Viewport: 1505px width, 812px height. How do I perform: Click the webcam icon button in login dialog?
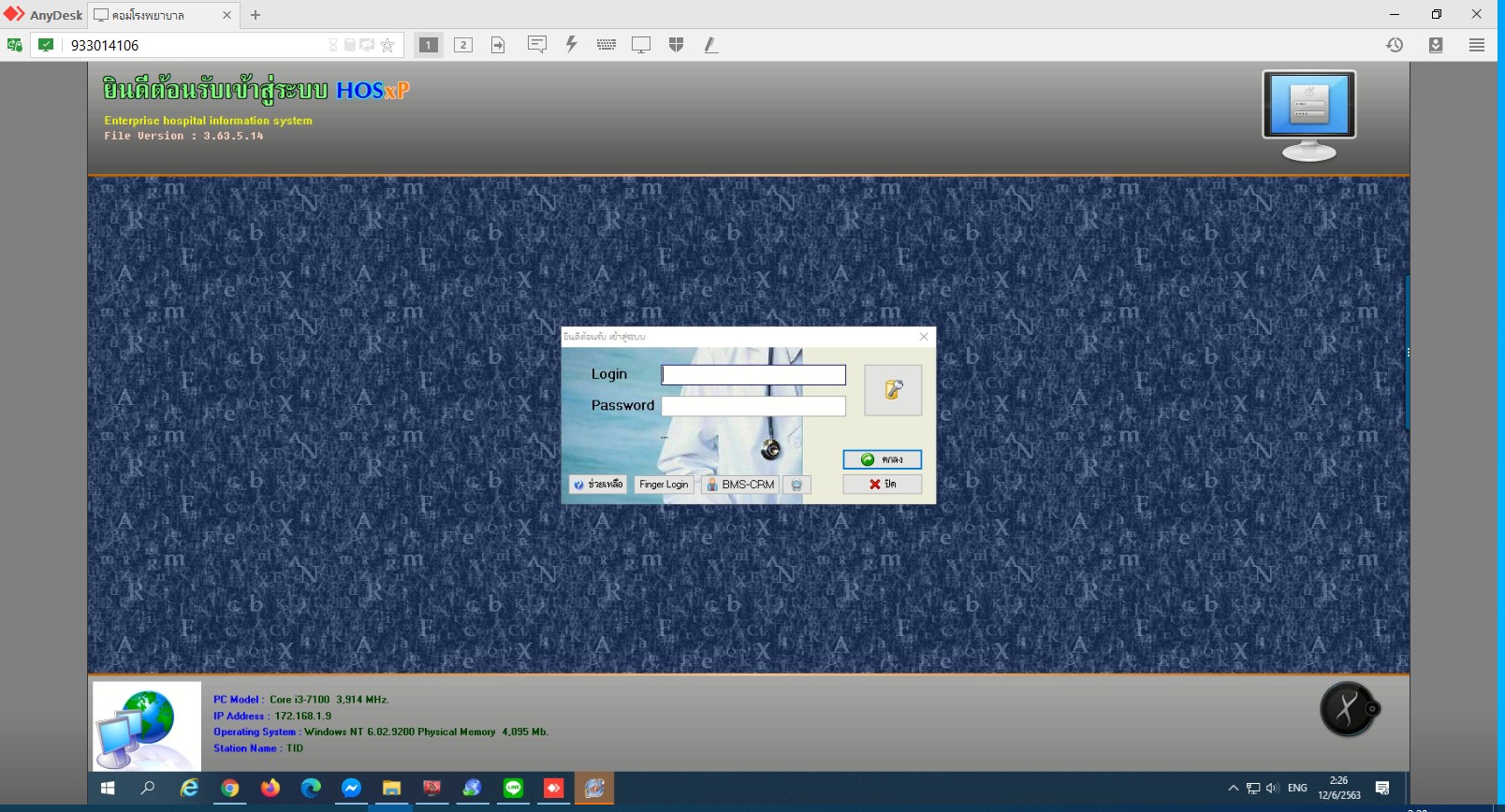pos(796,485)
